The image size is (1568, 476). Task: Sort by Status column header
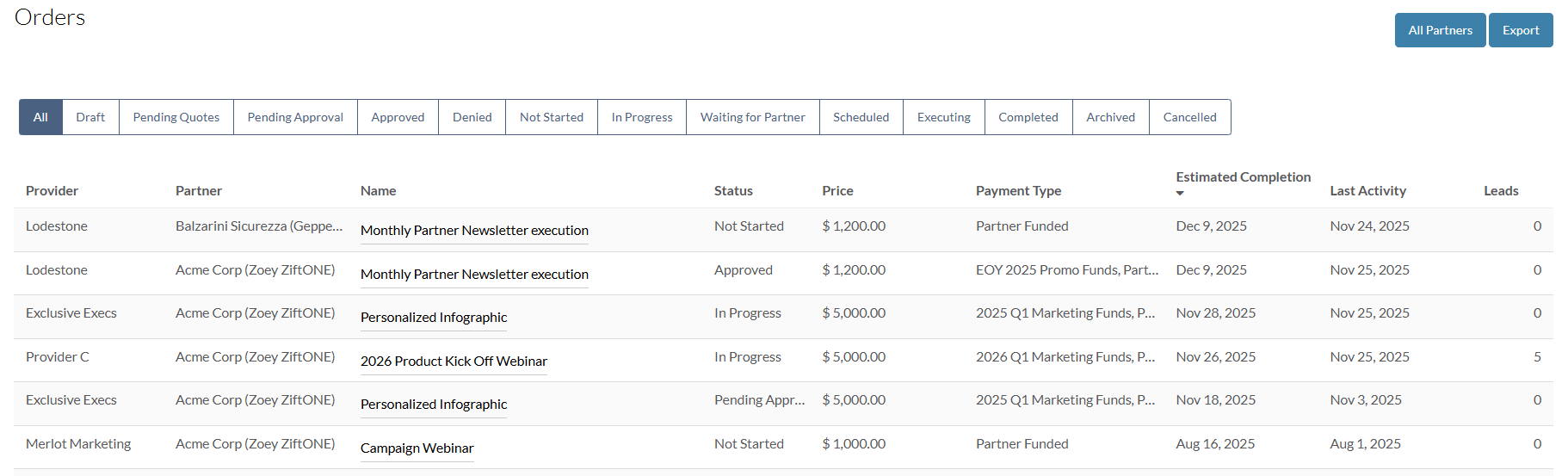(x=733, y=191)
